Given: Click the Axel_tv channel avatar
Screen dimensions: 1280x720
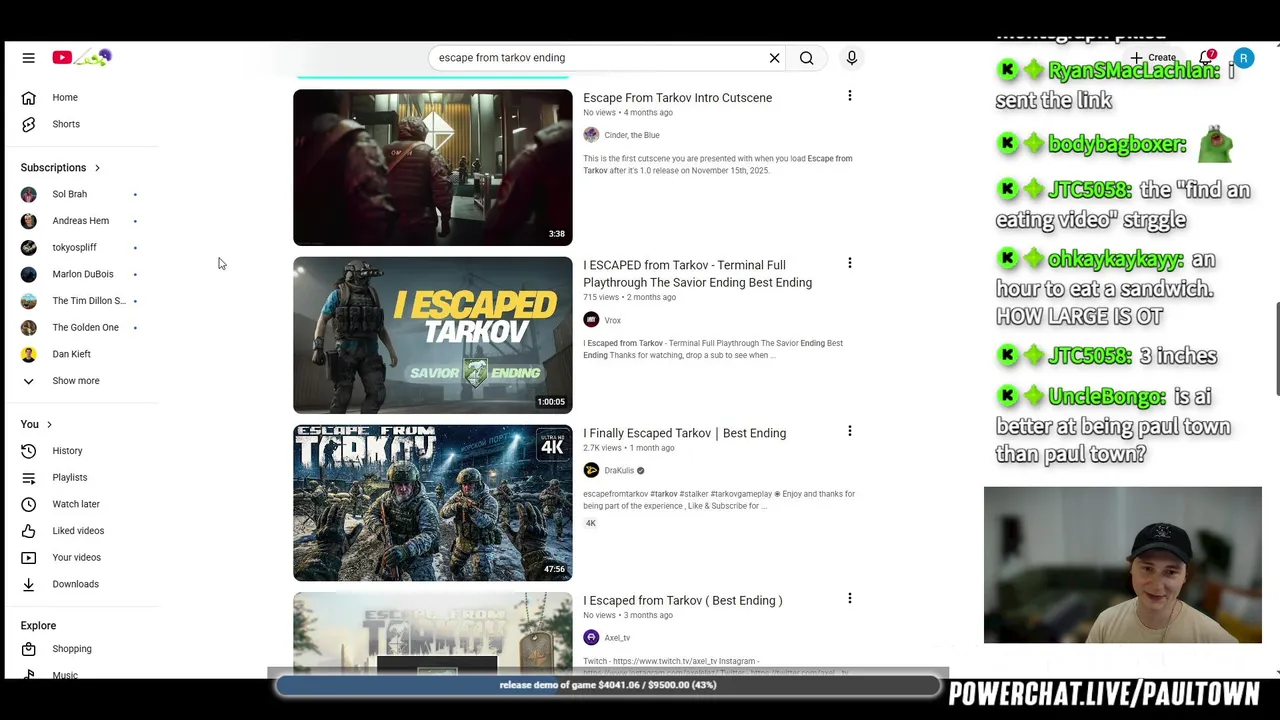Looking at the screenshot, I should point(591,638).
